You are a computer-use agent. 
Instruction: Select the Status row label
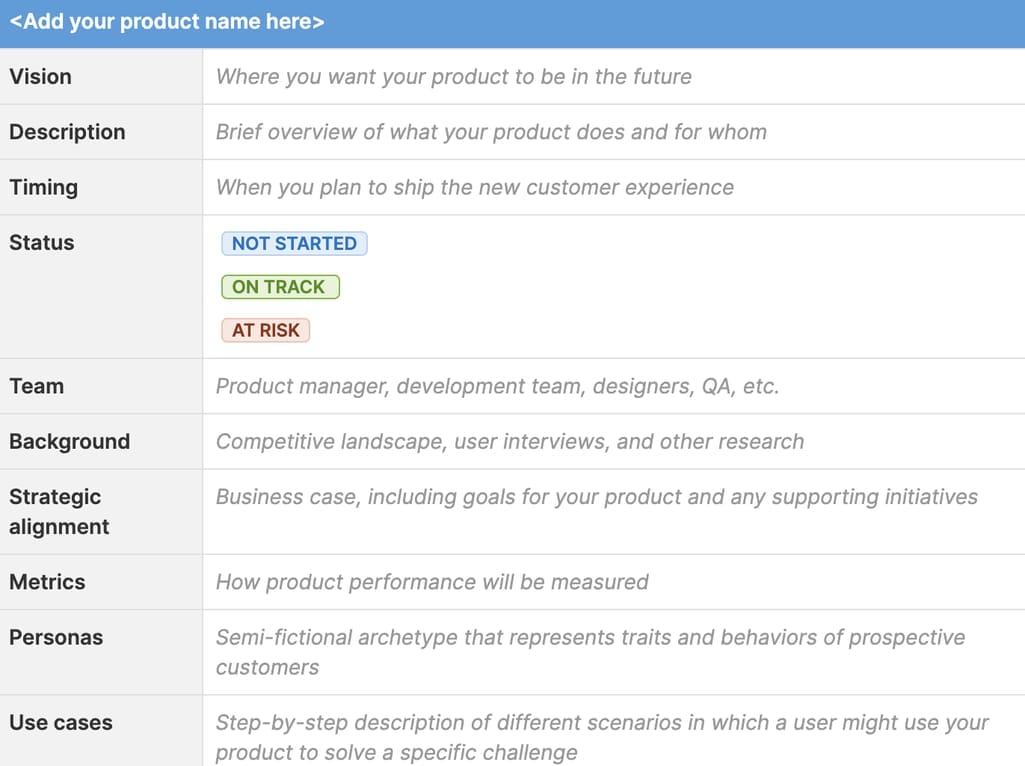[42, 243]
